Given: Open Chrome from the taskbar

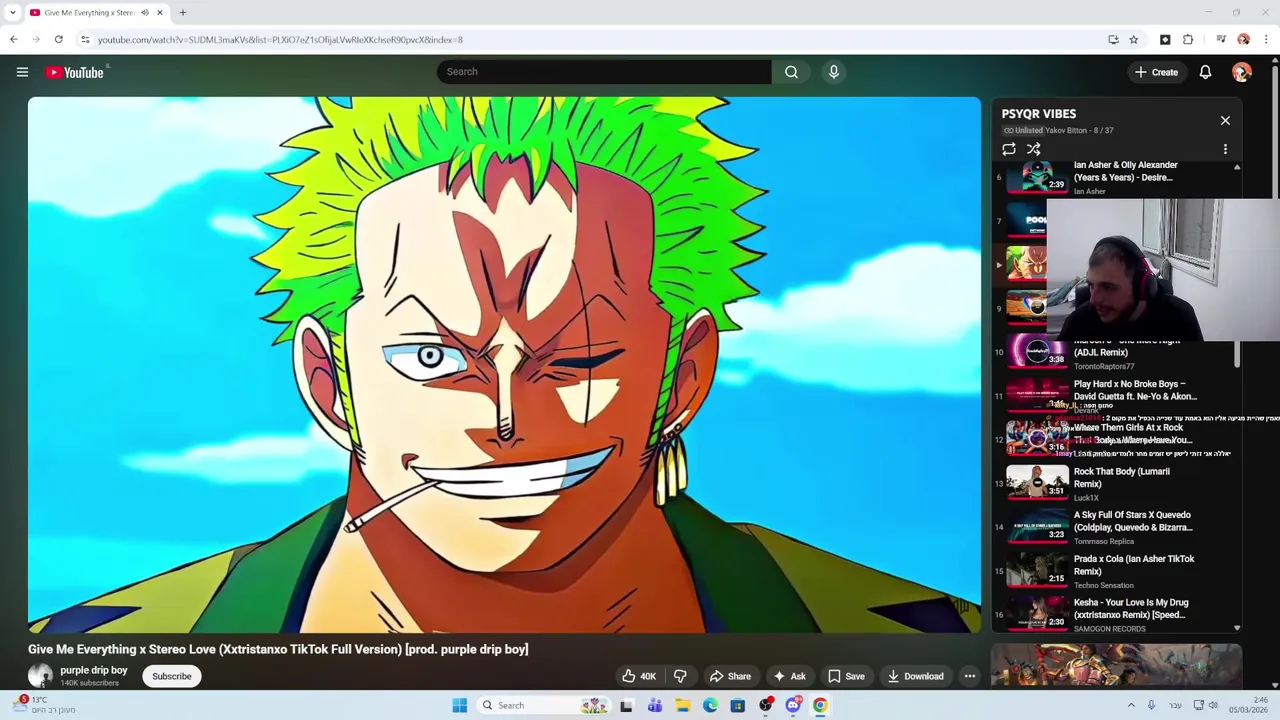Looking at the screenshot, I should 820,705.
